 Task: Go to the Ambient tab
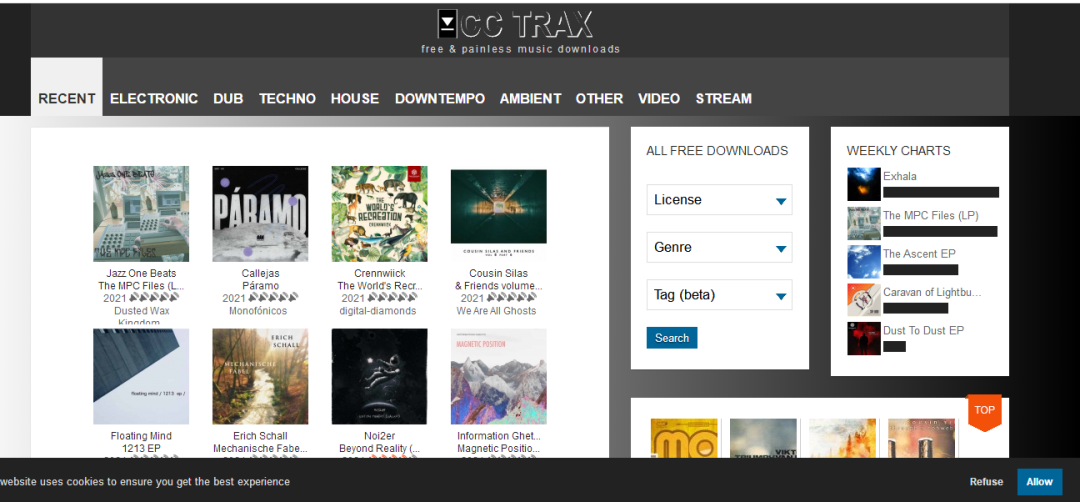(x=530, y=98)
